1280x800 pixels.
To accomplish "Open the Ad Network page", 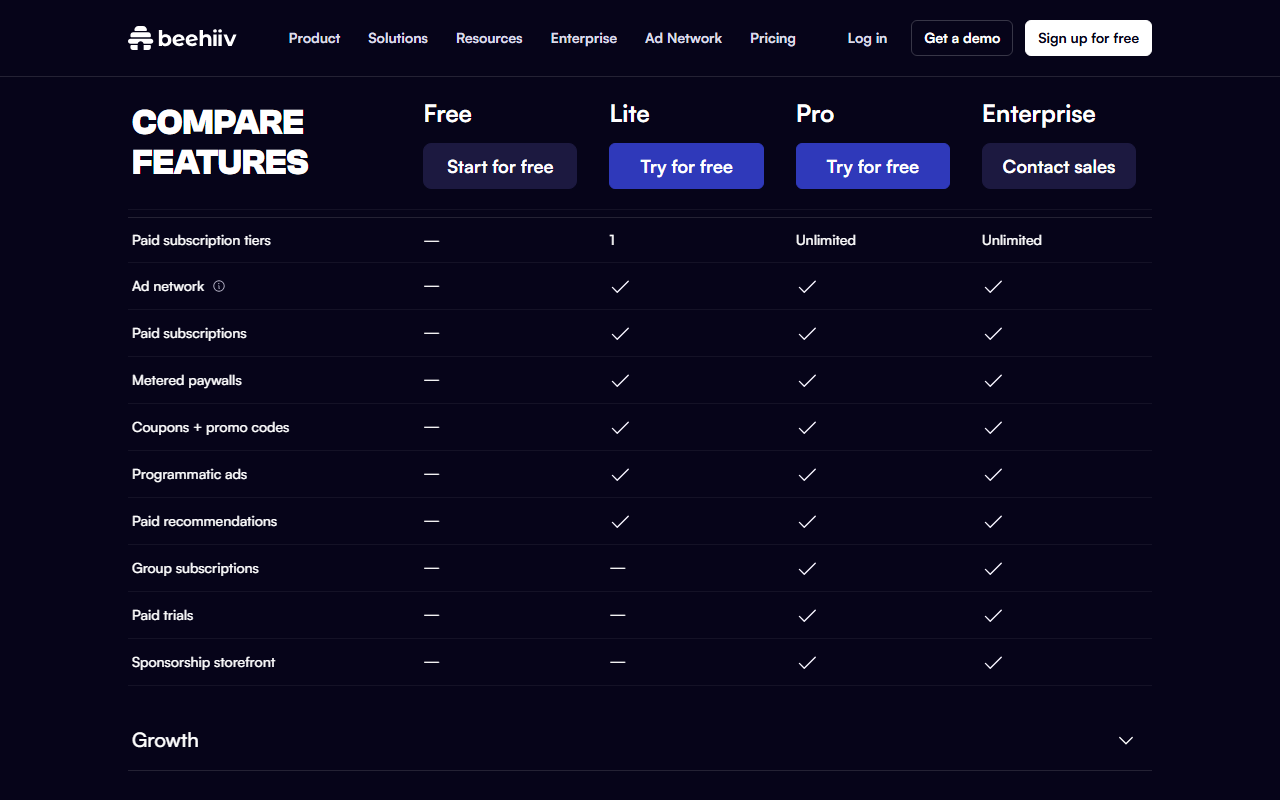I will tap(683, 38).
